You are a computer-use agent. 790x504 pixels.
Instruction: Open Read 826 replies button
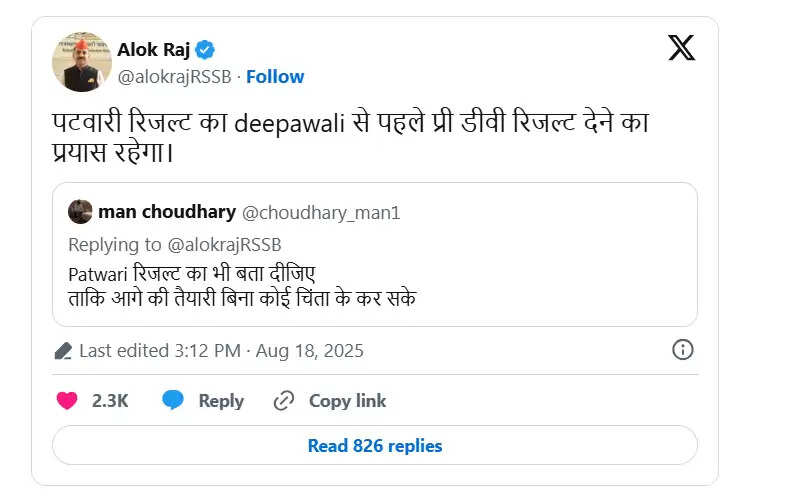pos(375,446)
